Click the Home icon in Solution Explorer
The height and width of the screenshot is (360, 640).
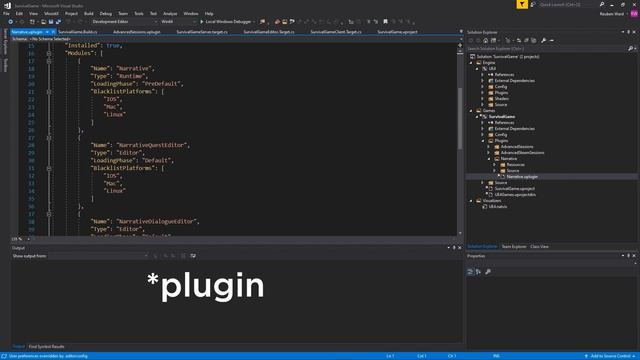485,40
